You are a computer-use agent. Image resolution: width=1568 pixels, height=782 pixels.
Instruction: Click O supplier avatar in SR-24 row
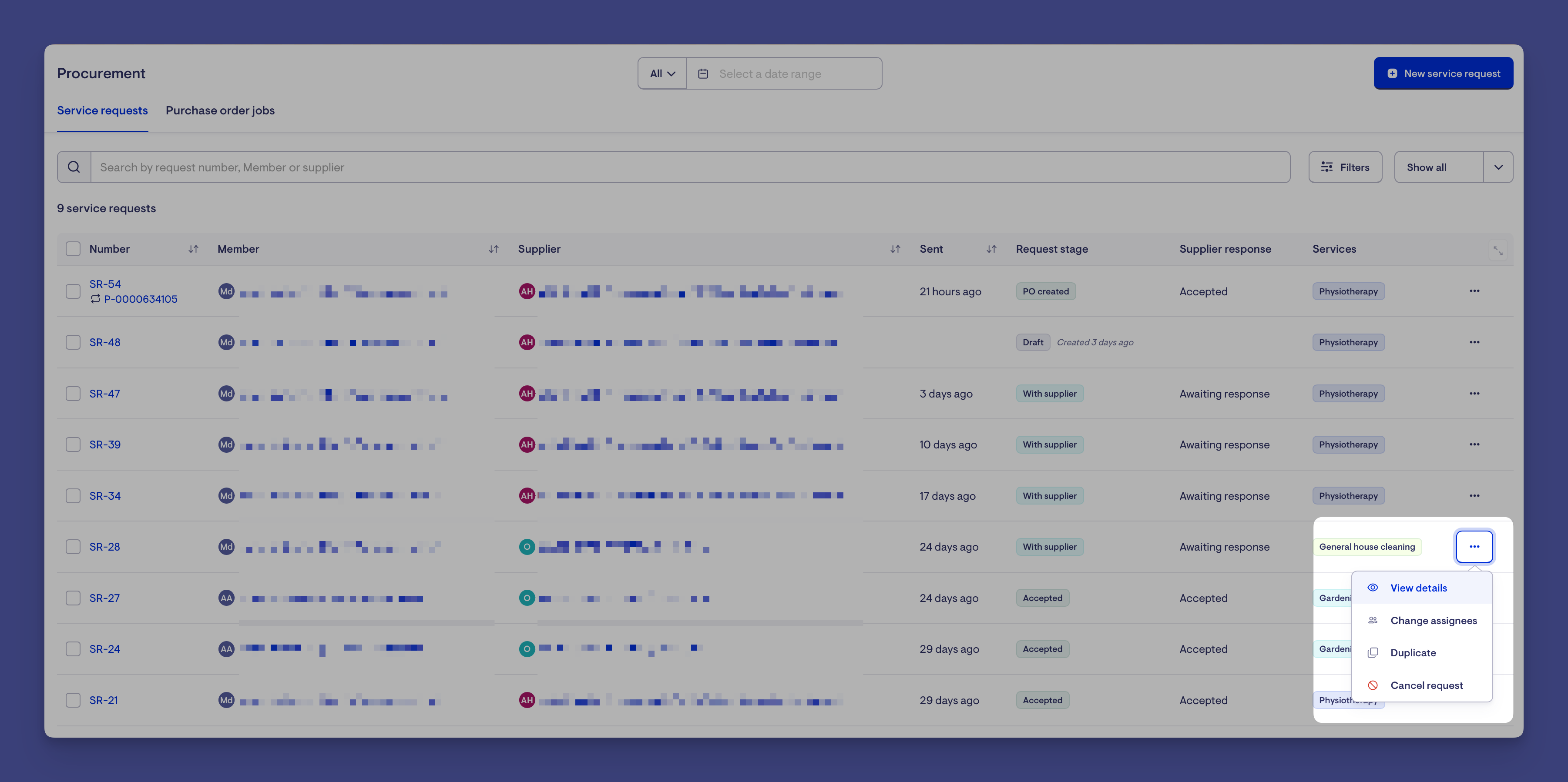click(x=527, y=649)
